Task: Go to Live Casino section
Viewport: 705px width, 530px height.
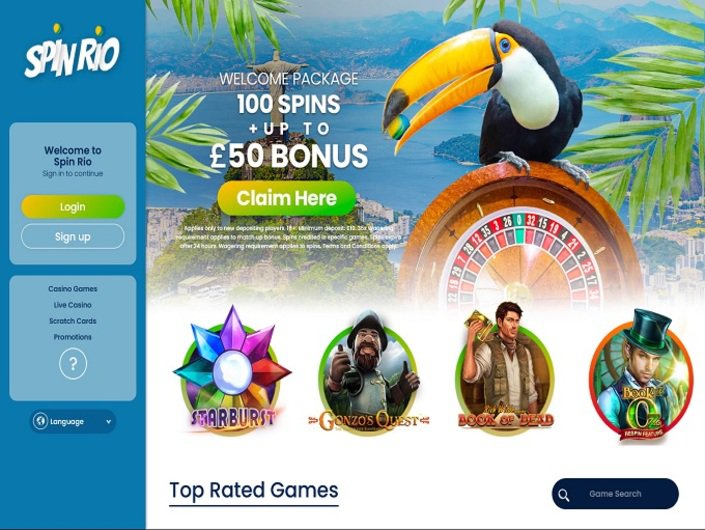Action: (x=73, y=305)
